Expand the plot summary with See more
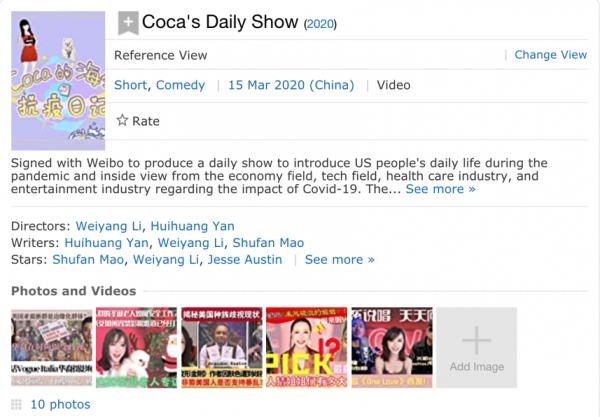Screen dimensions: 600x417 click(440, 189)
